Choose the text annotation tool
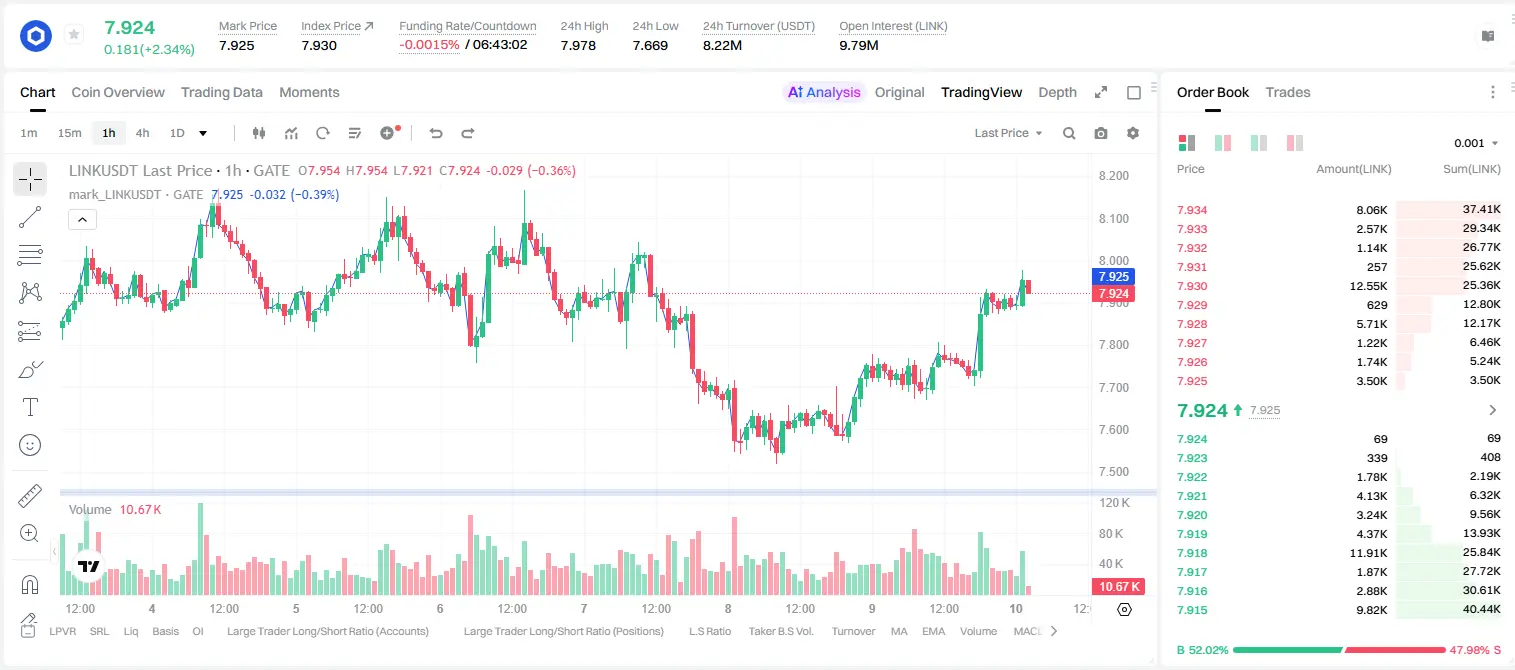 pyautogui.click(x=30, y=407)
